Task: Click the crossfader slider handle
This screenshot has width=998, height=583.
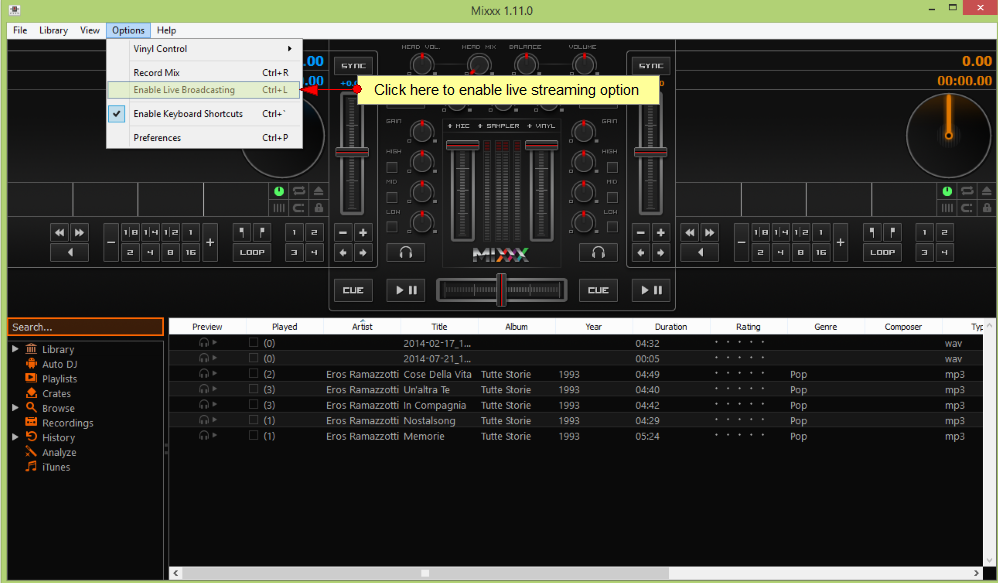Action: point(502,290)
